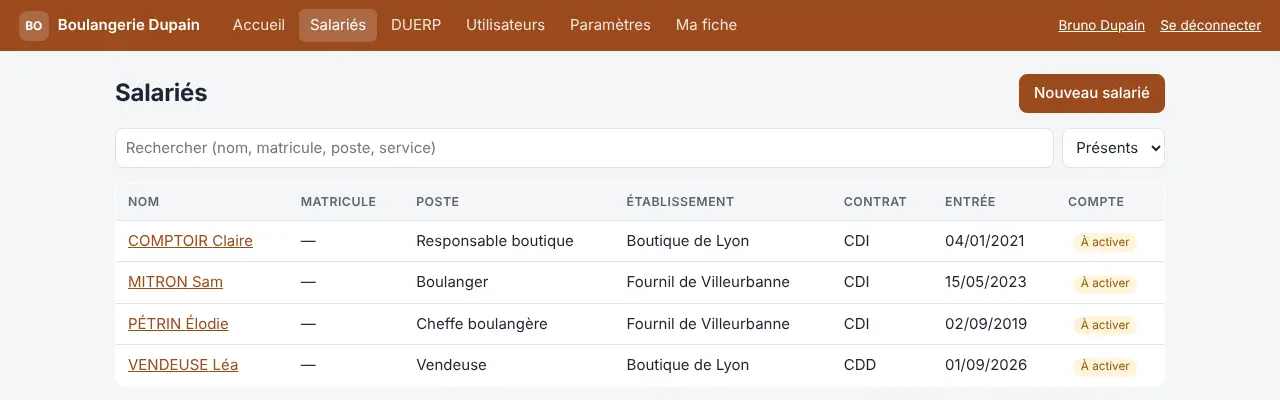Click the CDD contract cell
1280x400 pixels.
click(x=860, y=365)
